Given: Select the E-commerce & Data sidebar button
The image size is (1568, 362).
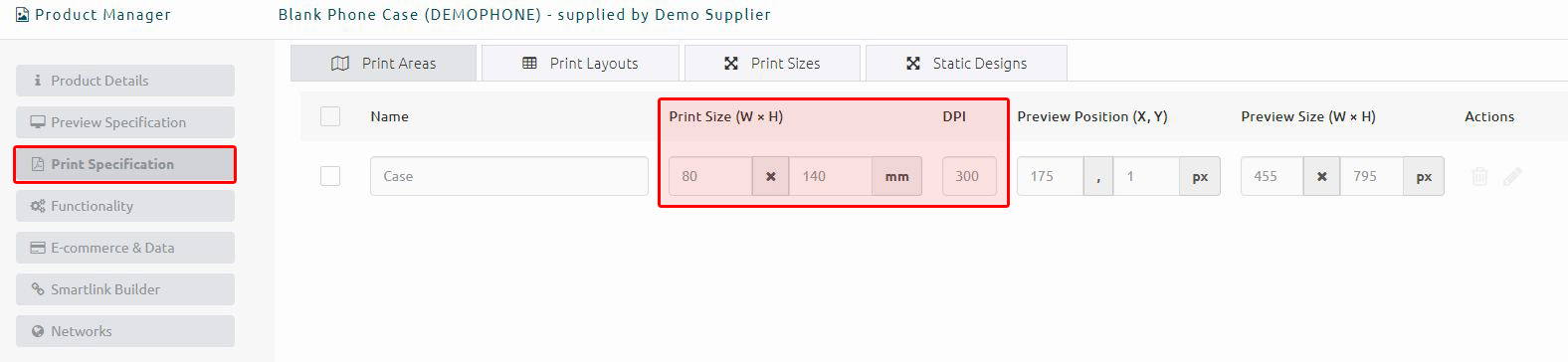Looking at the screenshot, I should (125, 248).
